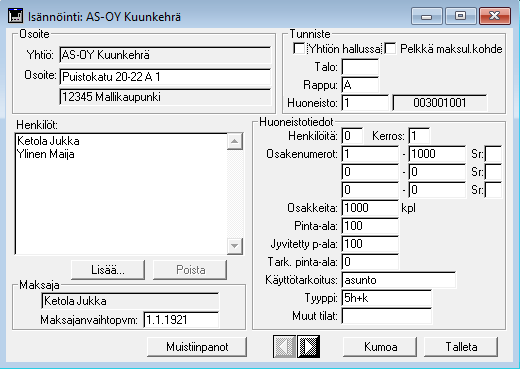Screen dimensions: 520x369
Task: Click first row Sr field
Action: pos(493,154)
